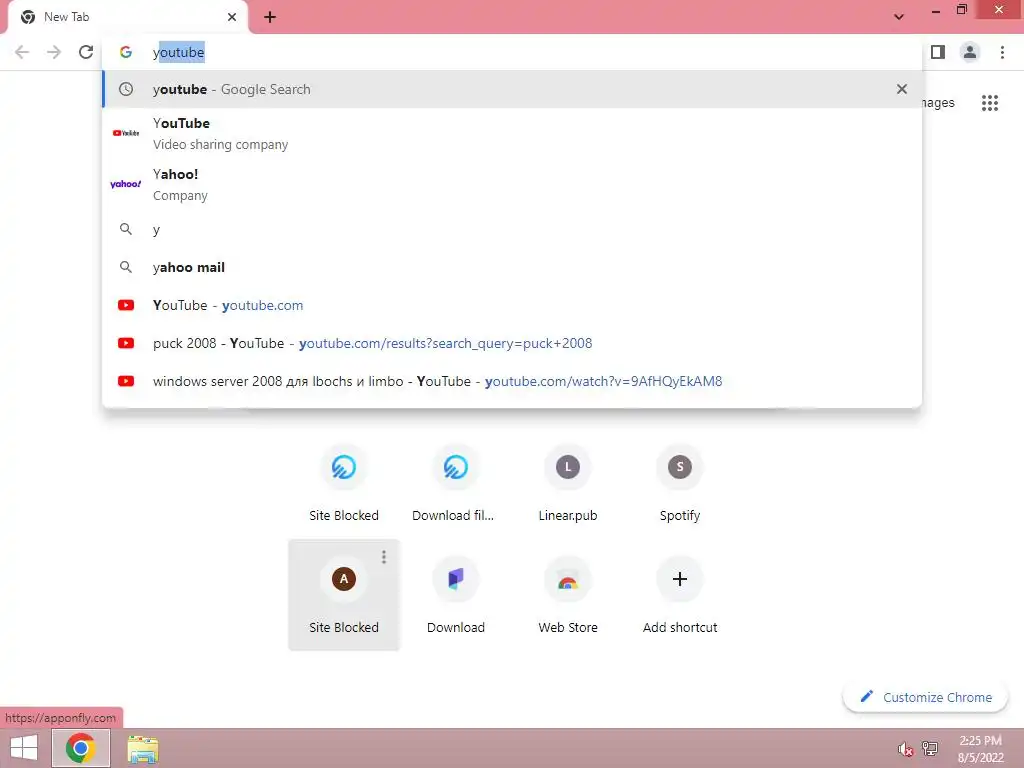Viewport: 1024px width, 768px height.
Task: Open highlighted Site Blocked shortcut with A icon
Action: 344,595
